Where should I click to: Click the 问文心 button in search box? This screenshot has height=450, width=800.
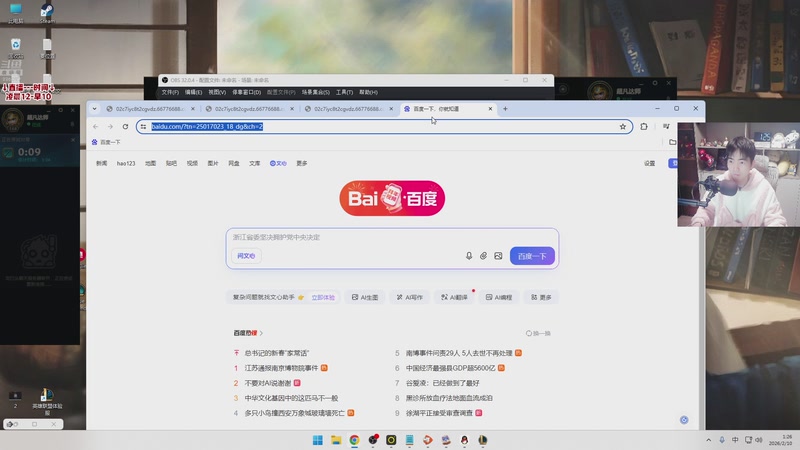(x=246, y=256)
